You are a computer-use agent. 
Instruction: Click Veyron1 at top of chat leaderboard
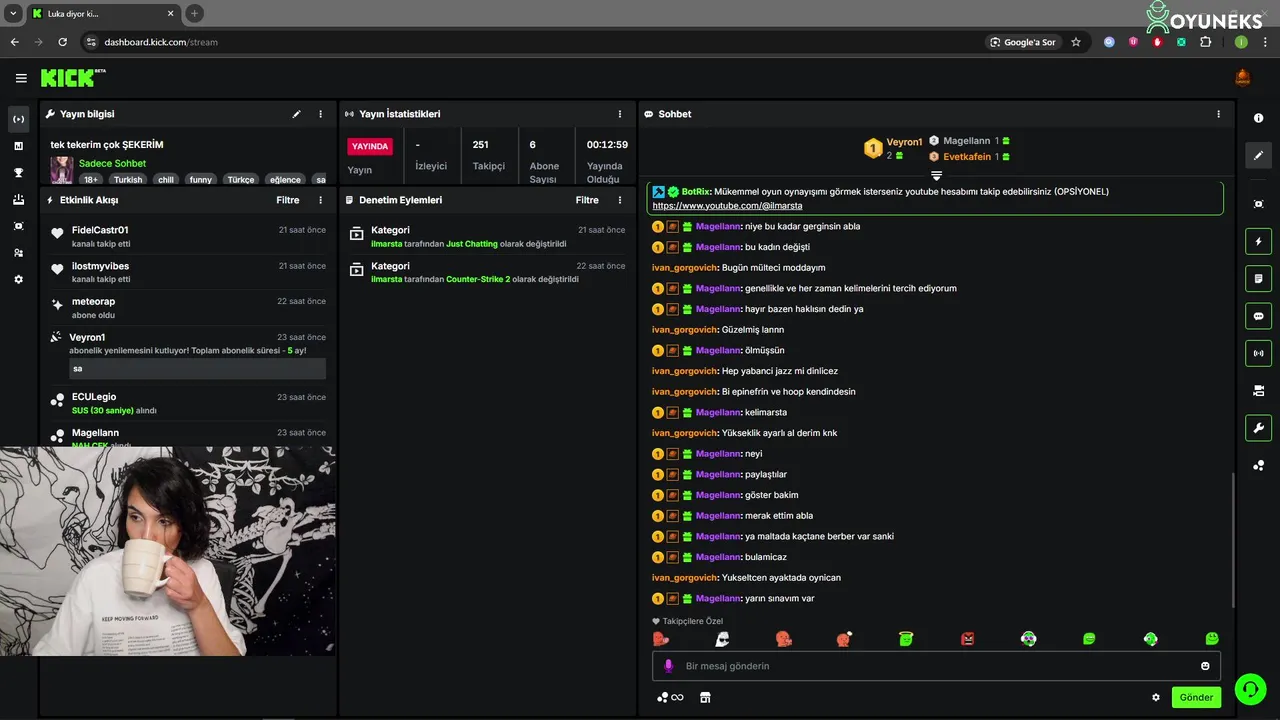[904, 142]
